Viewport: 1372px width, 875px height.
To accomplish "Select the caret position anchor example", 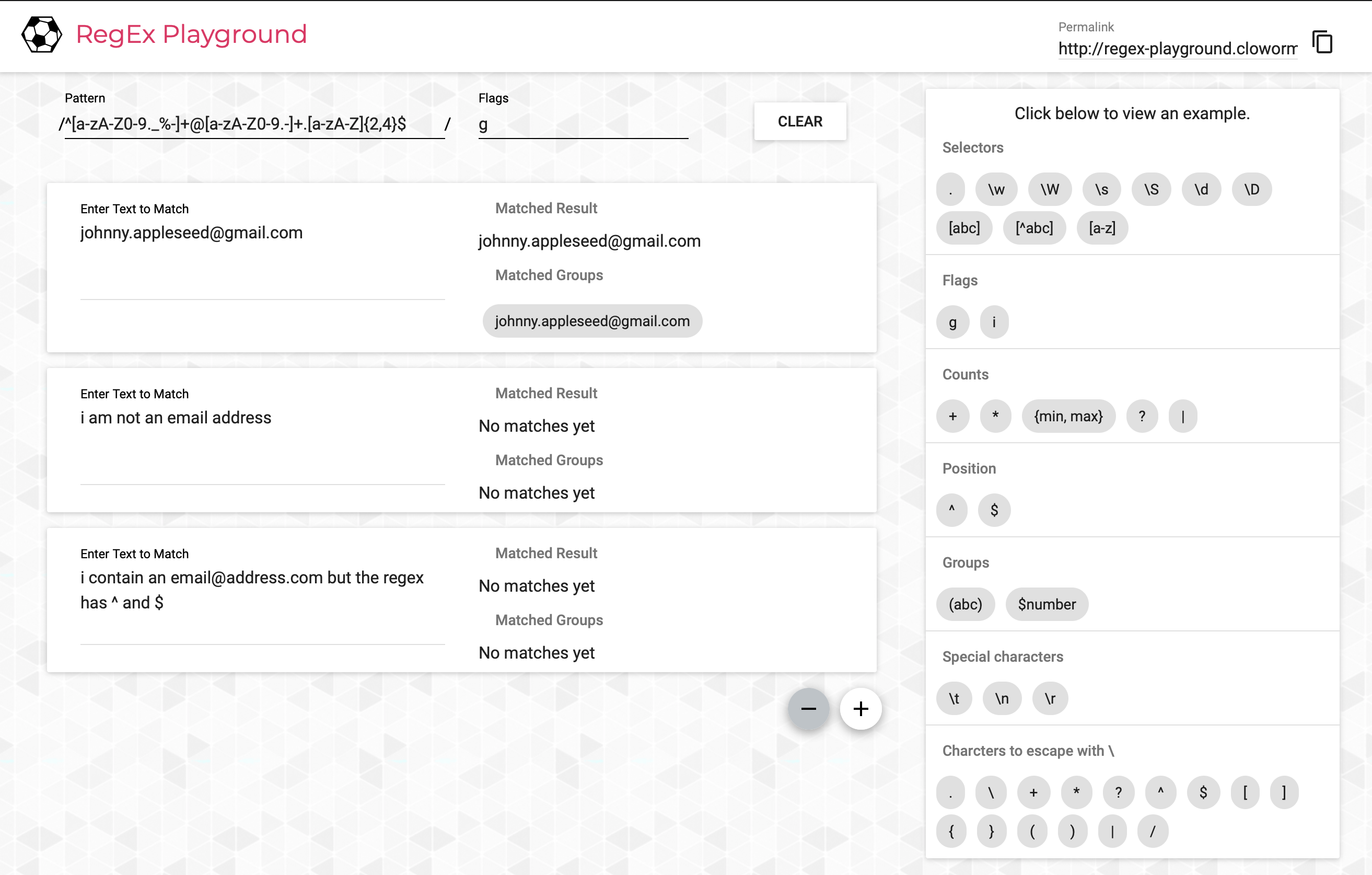I will point(951,510).
